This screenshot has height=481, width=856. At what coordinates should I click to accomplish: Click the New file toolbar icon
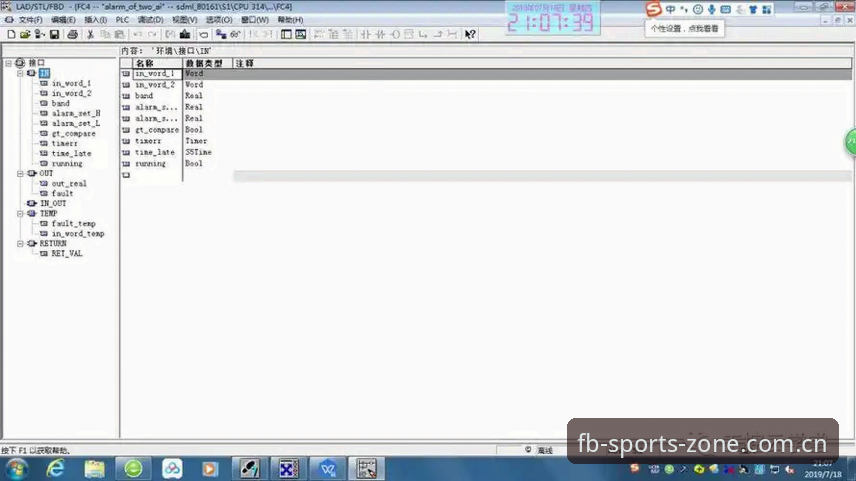[x=11, y=34]
